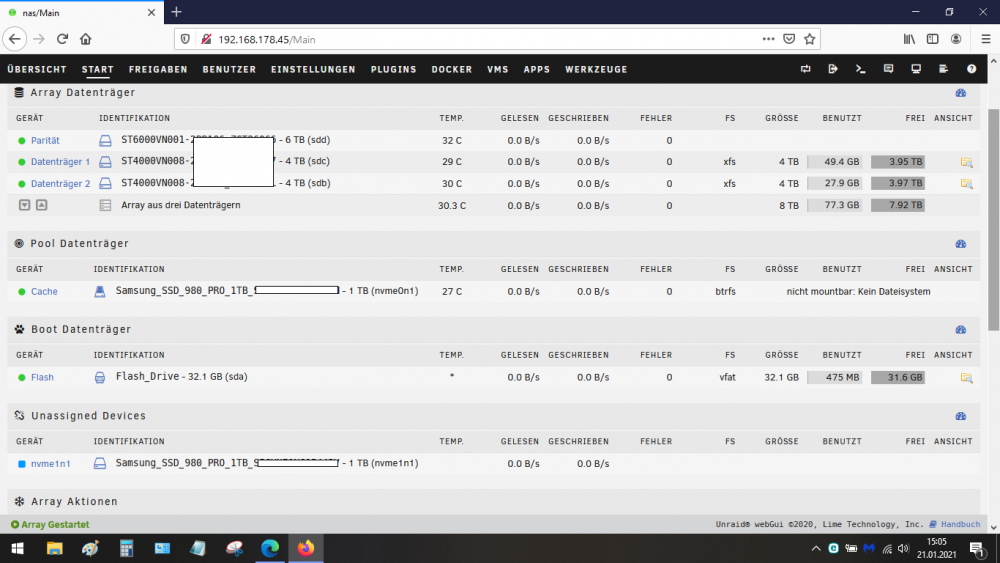Open the Datenträger 2 device link
The height and width of the screenshot is (563, 1000).
(x=61, y=184)
